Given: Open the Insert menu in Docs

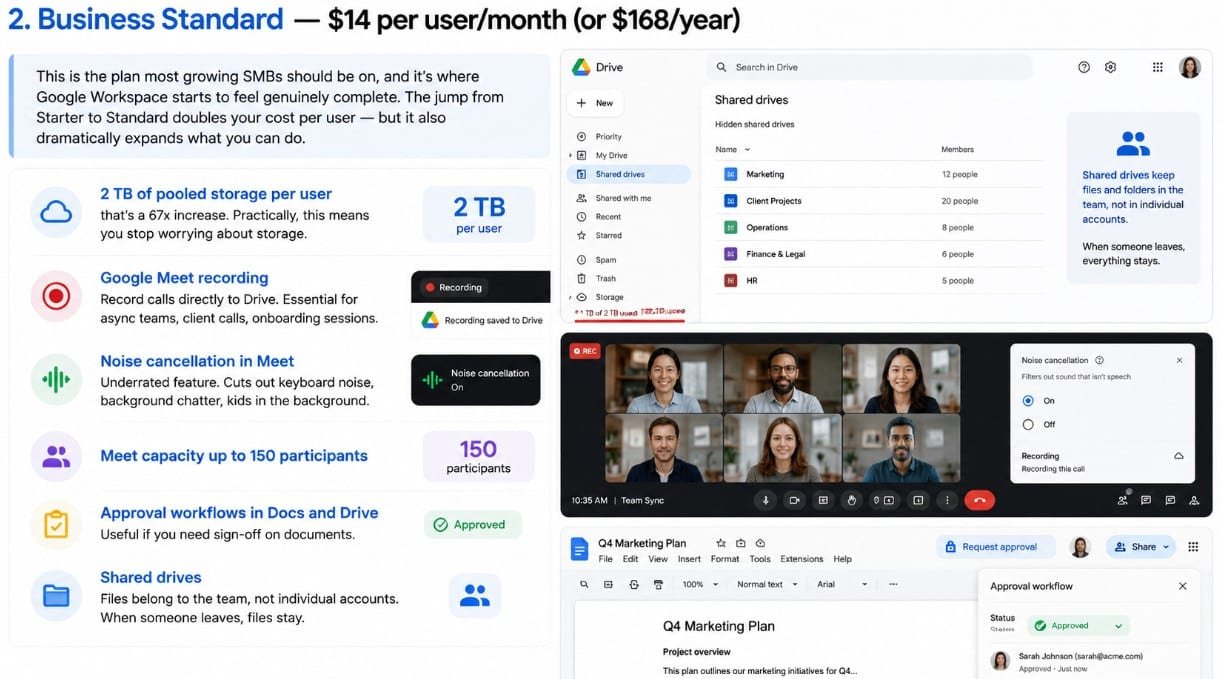Looking at the screenshot, I should coord(689,559).
